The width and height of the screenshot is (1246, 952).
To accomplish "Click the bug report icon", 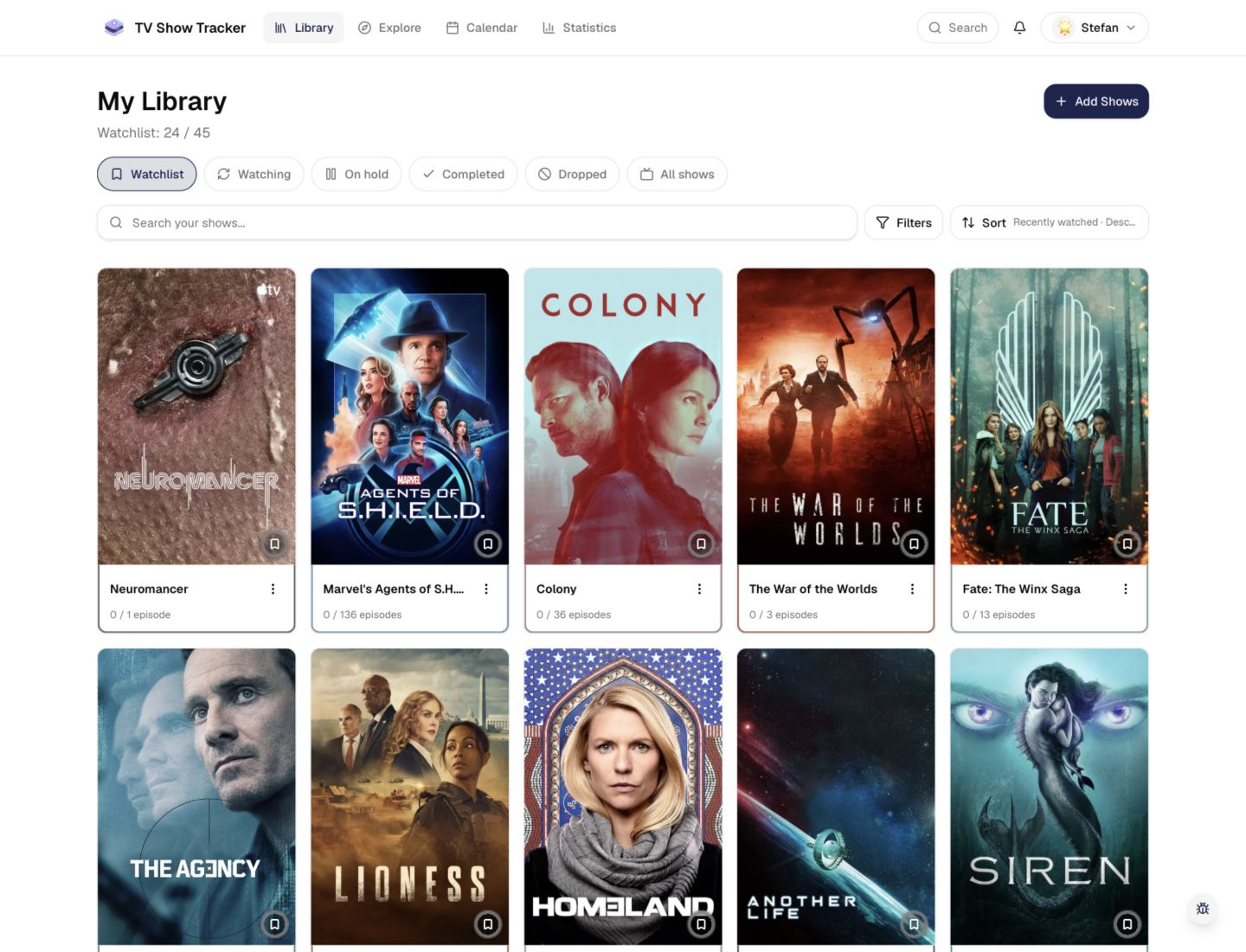I will point(1202,909).
